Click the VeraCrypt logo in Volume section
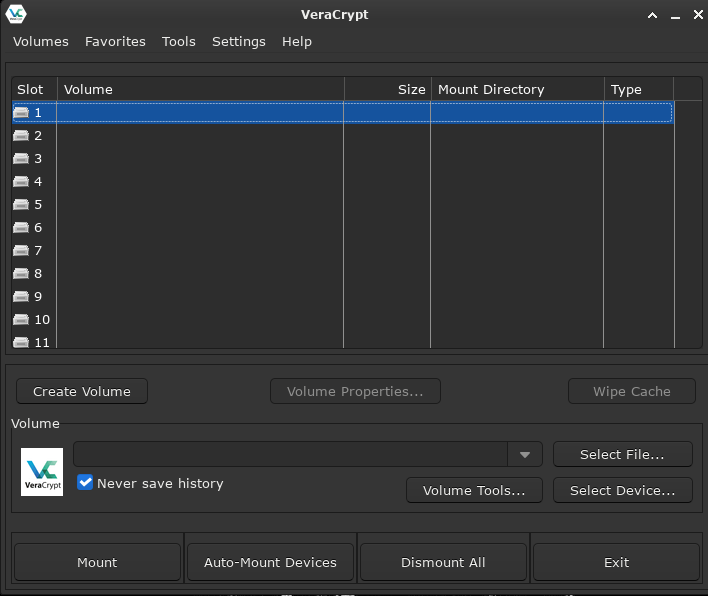This screenshot has width=708, height=596. tap(42, 472)
